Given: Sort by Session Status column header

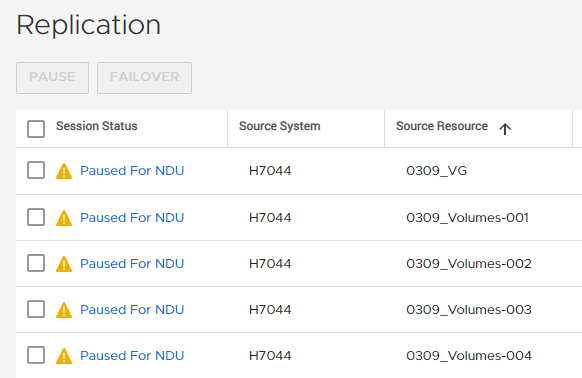Looking at the screenshot, I should (x=97, y=126).
